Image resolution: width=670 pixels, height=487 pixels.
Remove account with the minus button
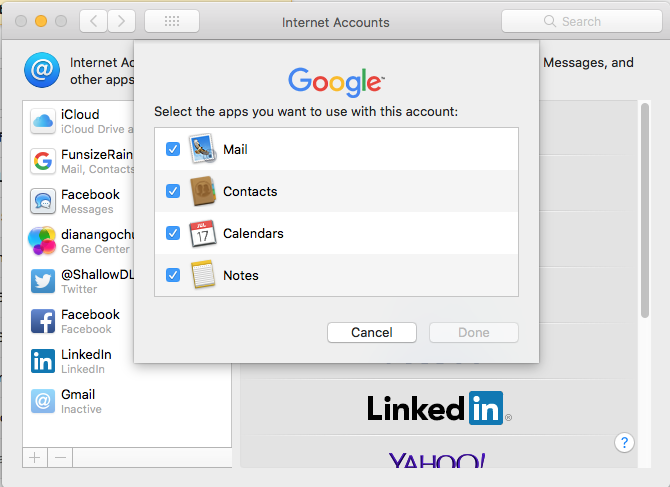tap(60, 458)
